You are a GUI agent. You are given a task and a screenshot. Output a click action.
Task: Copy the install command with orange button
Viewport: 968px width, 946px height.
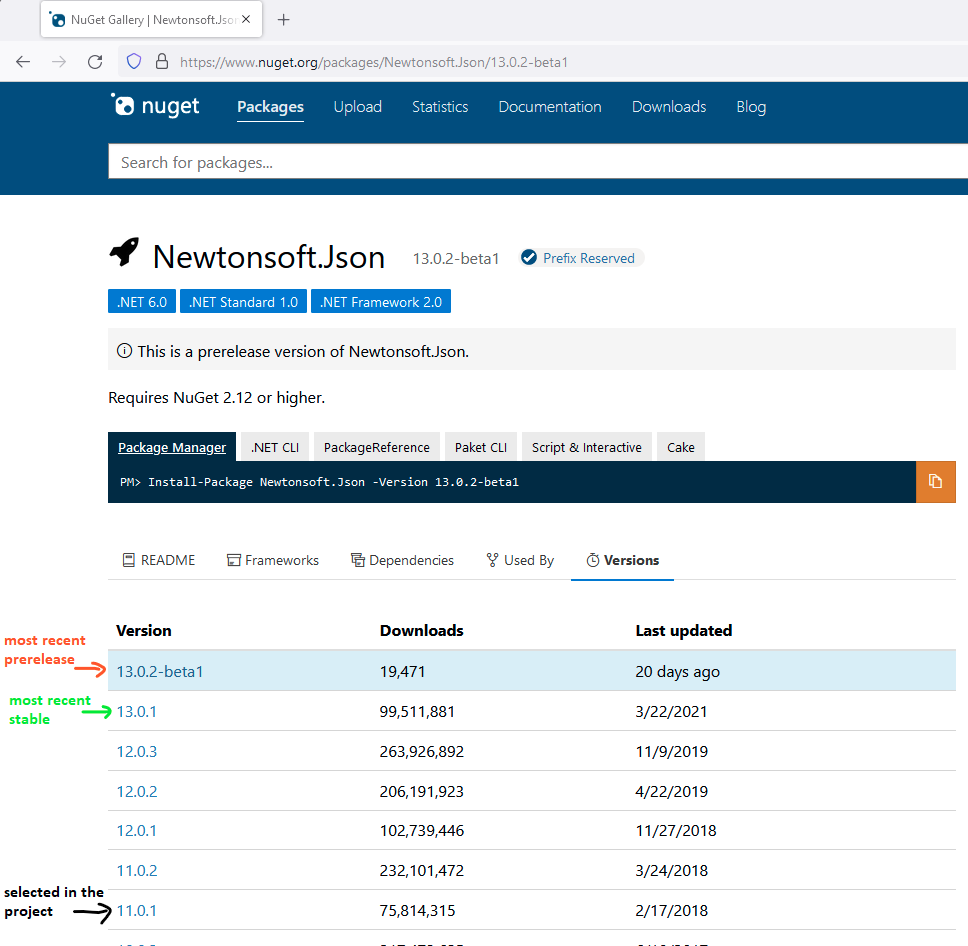point(935,482)
